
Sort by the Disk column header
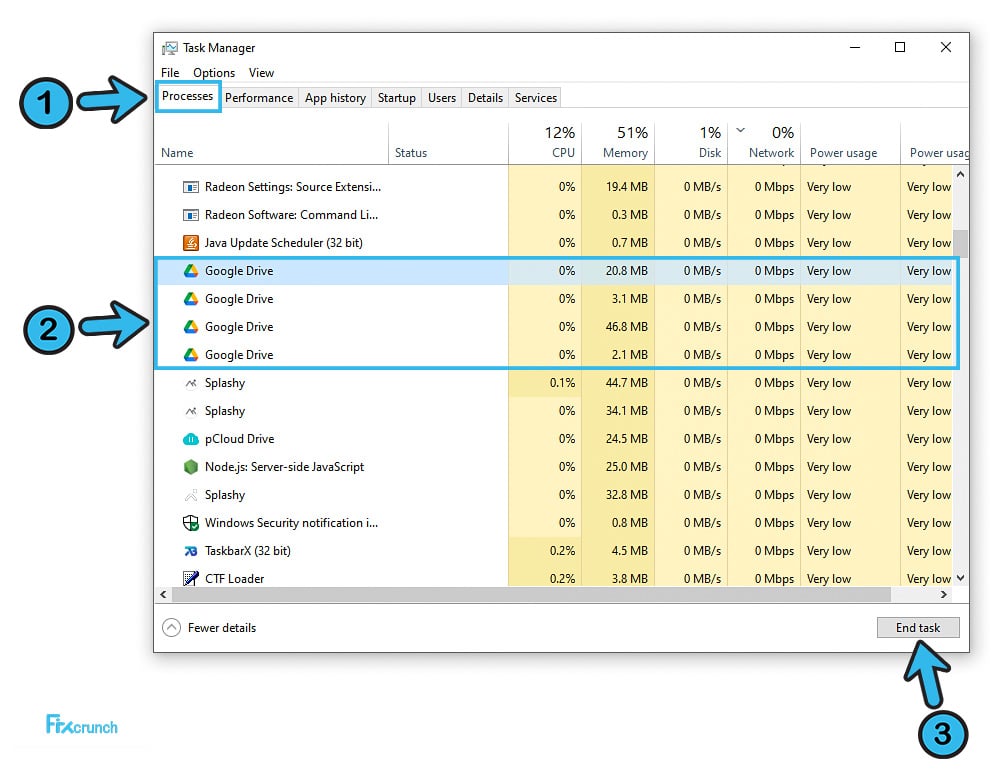(691, 144)
